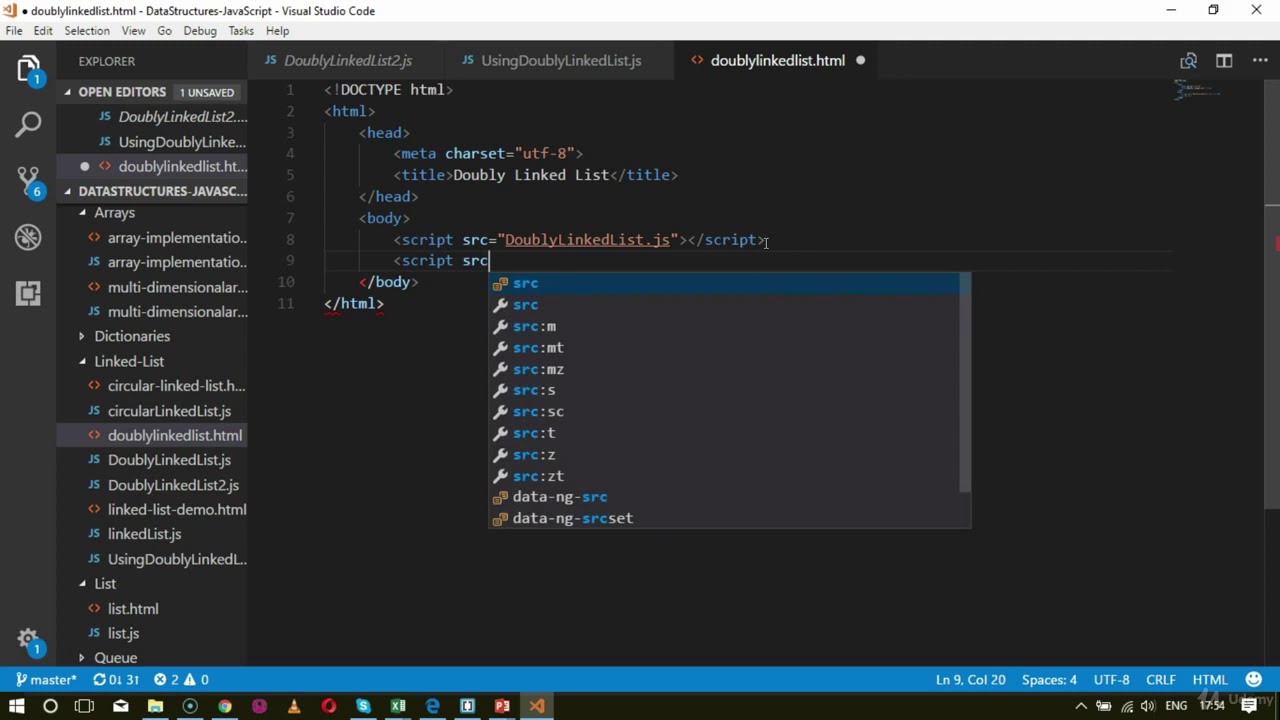Change the UTF-8 encoding setting

[1111, 680]
